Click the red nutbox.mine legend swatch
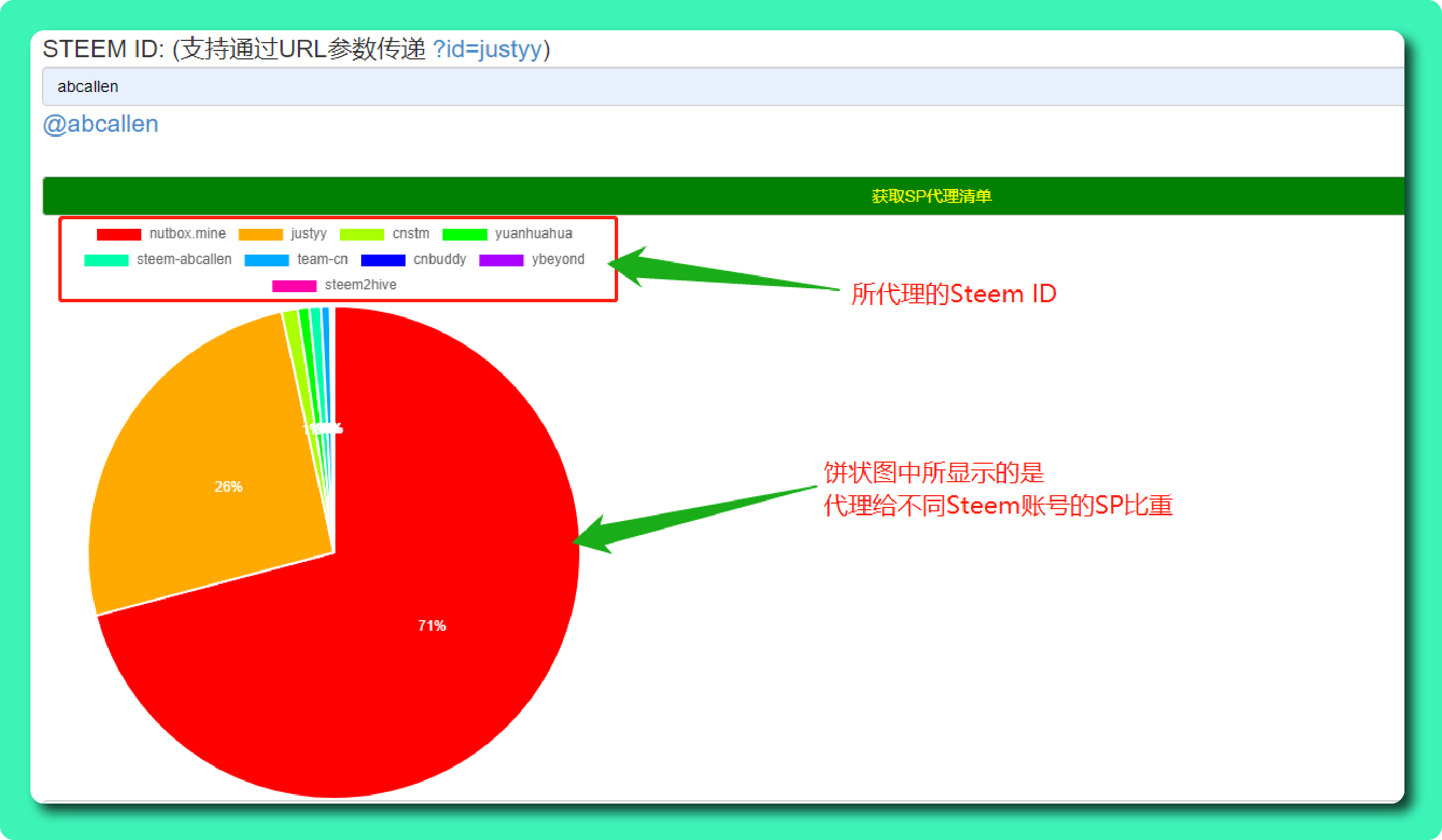1442x840 pixels. coord(118,234)
